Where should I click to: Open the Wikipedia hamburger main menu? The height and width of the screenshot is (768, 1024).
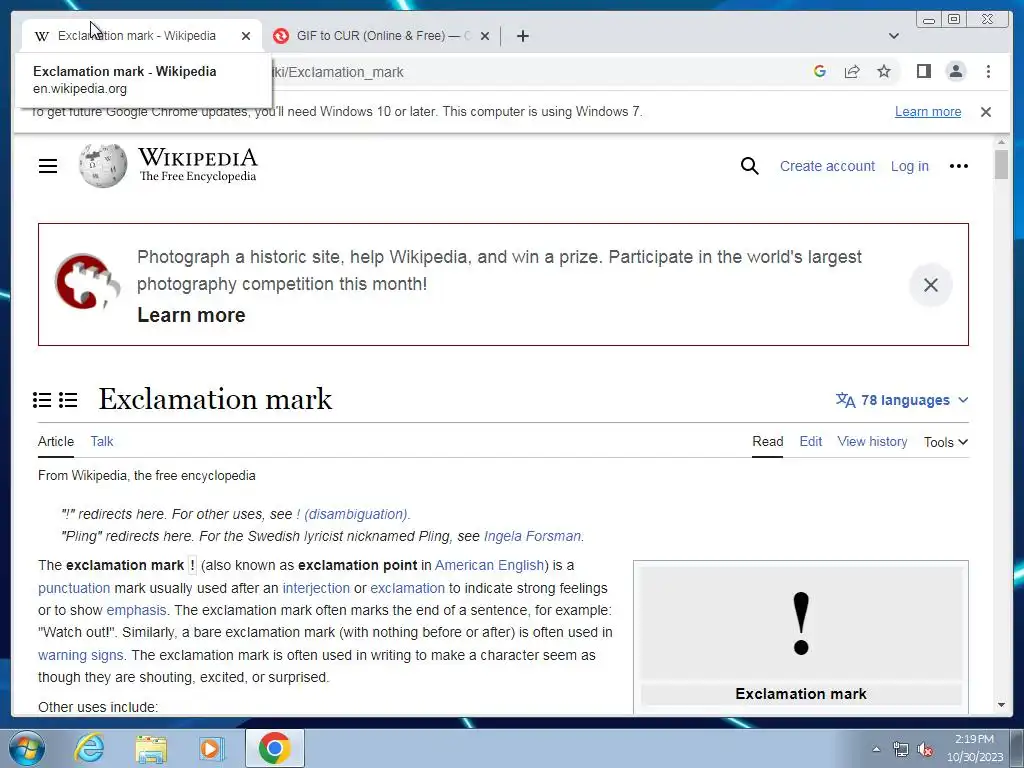[x=48, y=166]
